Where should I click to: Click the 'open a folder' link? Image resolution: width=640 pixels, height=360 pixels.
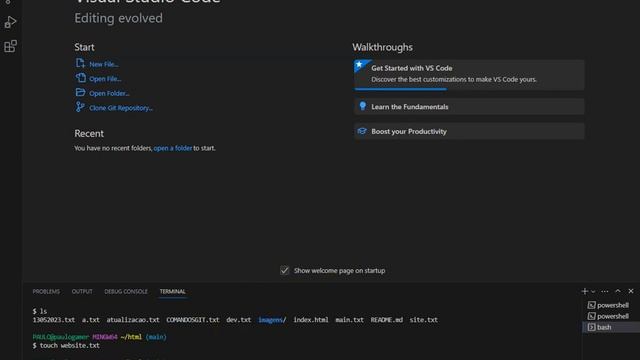(173, 148)
